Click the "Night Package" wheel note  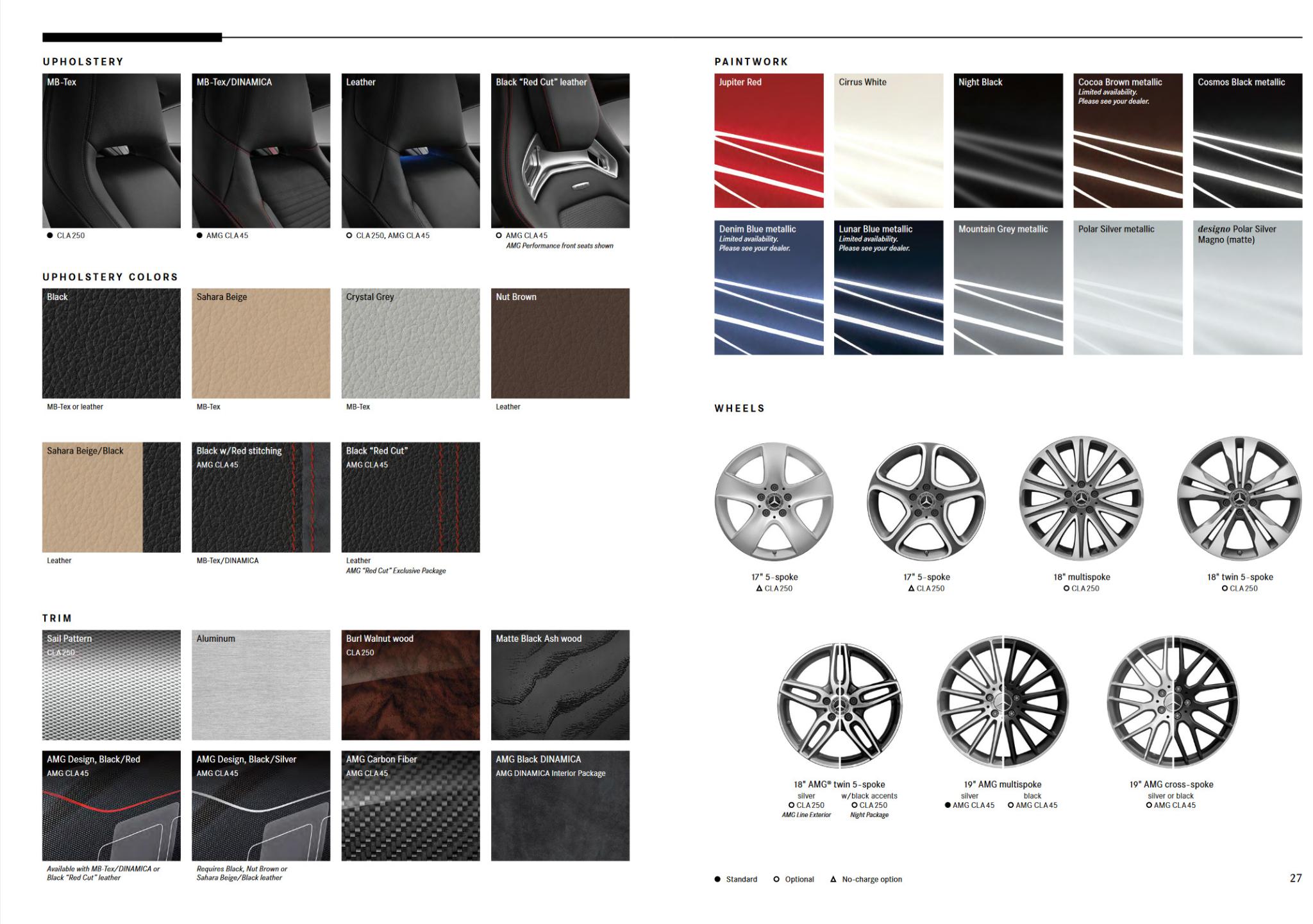coord(869,815)
